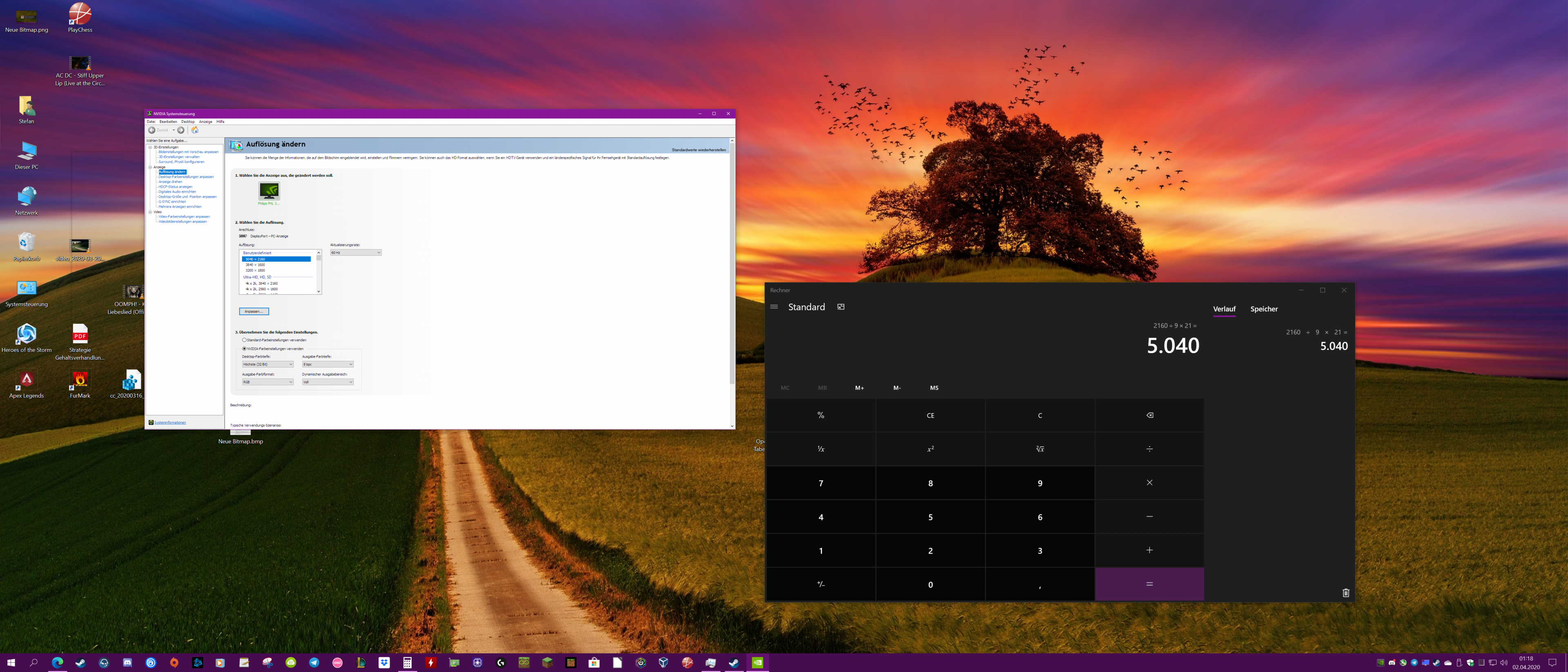Screen dimensions: 1568x672
Task: Select Heroes of the Storm desktop icon
Action: pos(26,338)
